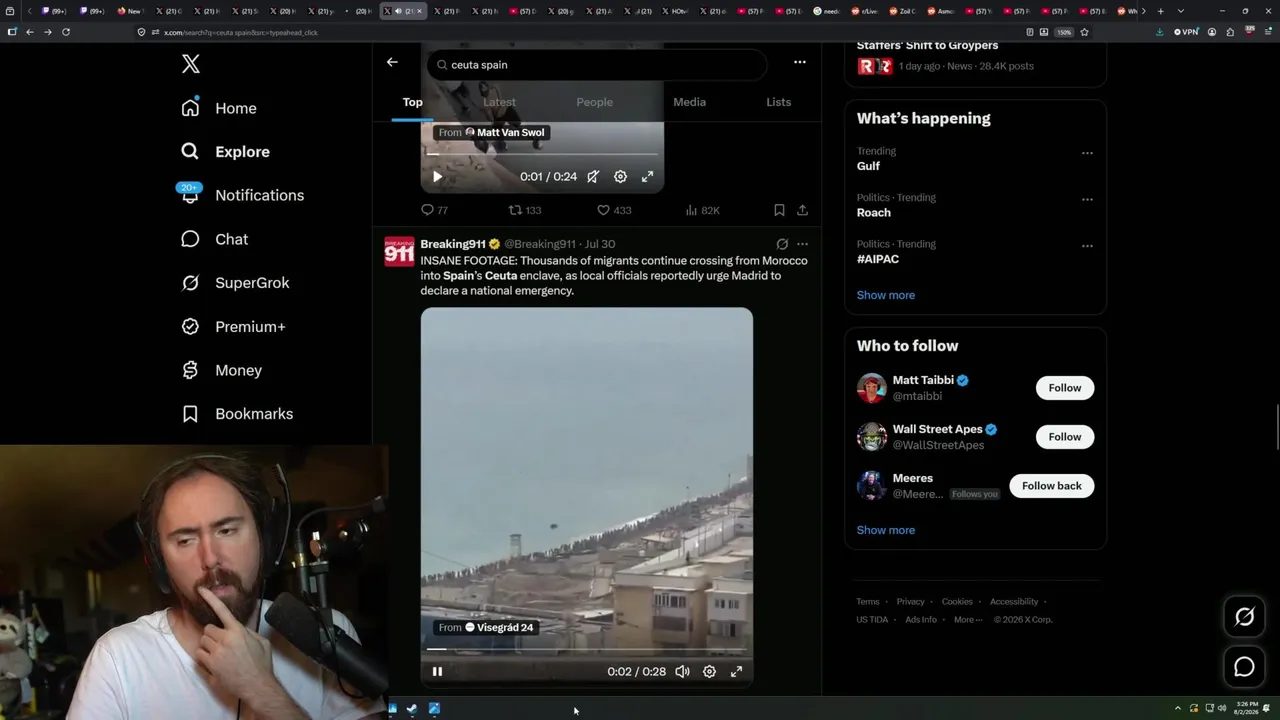Open settings on Matt Van Swol video
This screenshot has width=1280, height=720.
coord(620,177)
